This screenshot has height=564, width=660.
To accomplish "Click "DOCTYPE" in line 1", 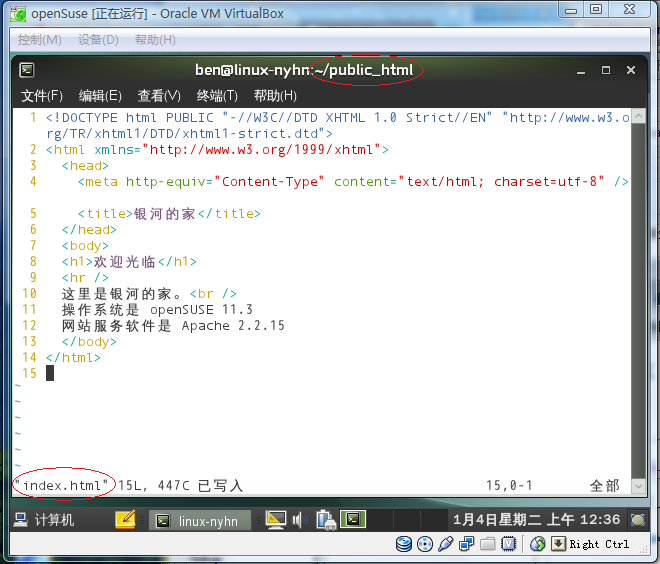I will pos(90,118).
